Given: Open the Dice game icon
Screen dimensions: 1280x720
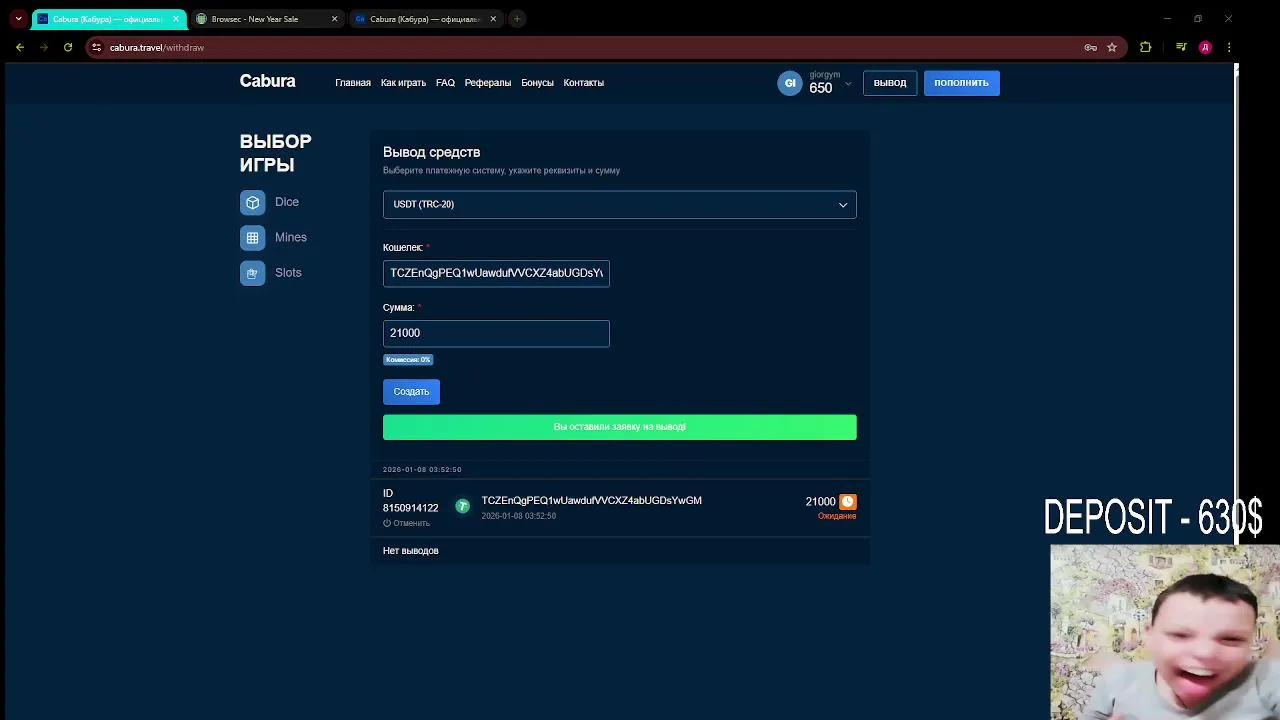Looking at the screenshot, I should click(x=253, y=202).
